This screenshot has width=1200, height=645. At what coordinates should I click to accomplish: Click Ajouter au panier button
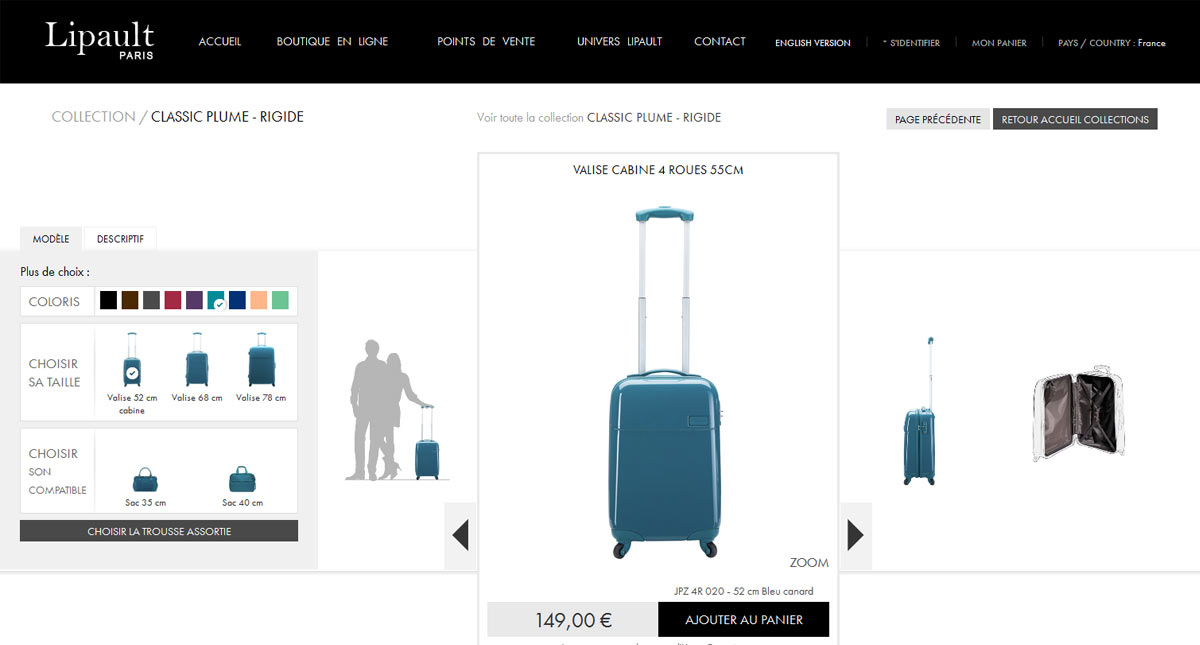tap(744, 620)
